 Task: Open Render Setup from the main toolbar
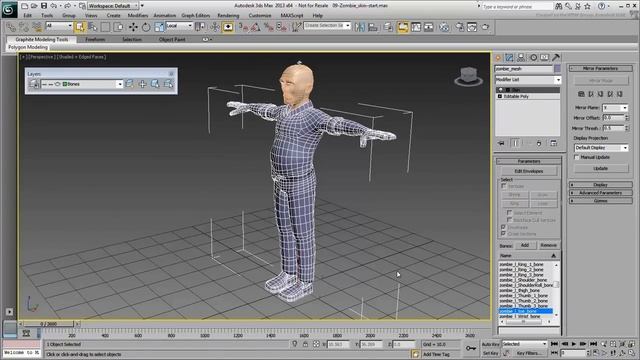(460, 27)
